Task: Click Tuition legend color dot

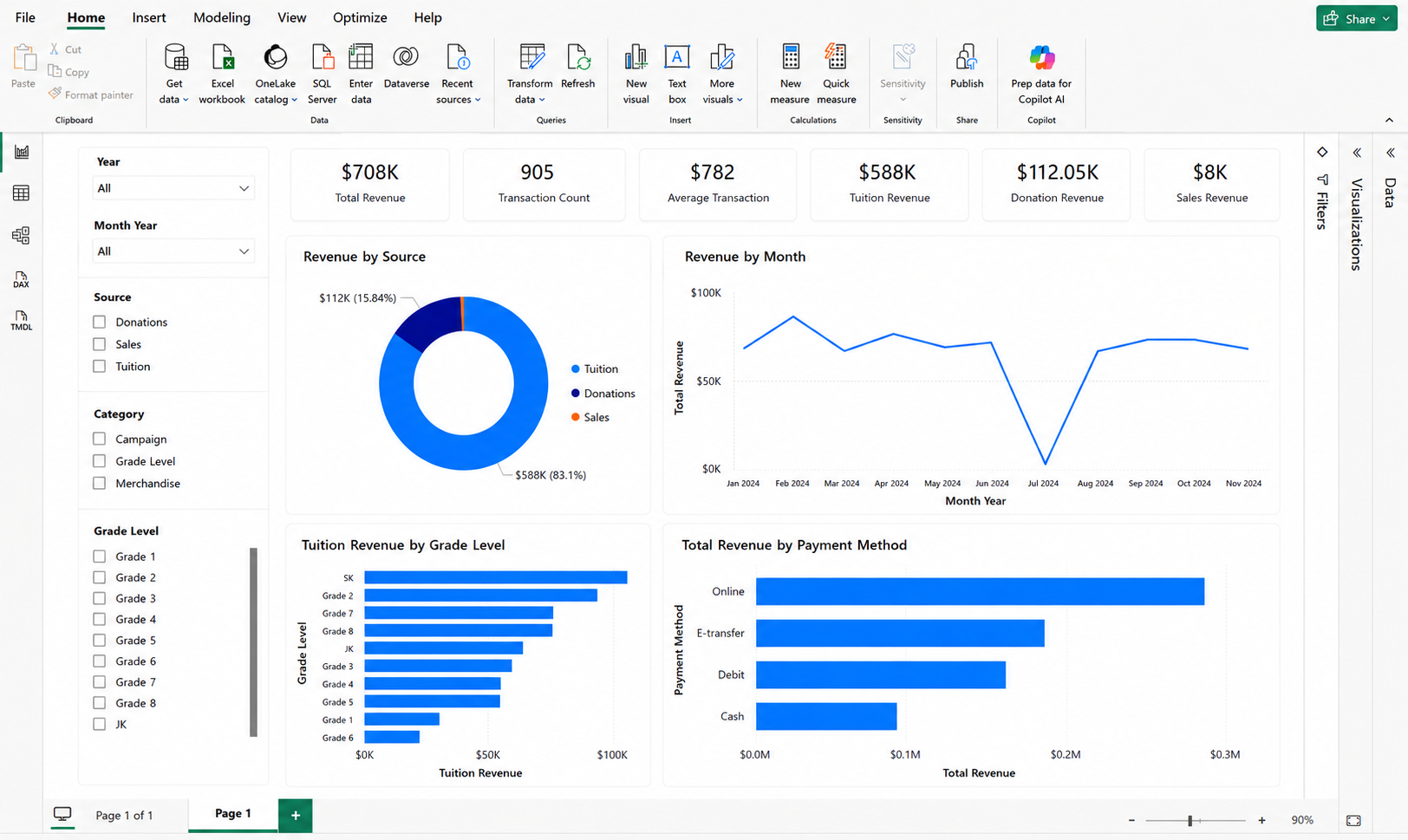Action: tap(576, 369)
